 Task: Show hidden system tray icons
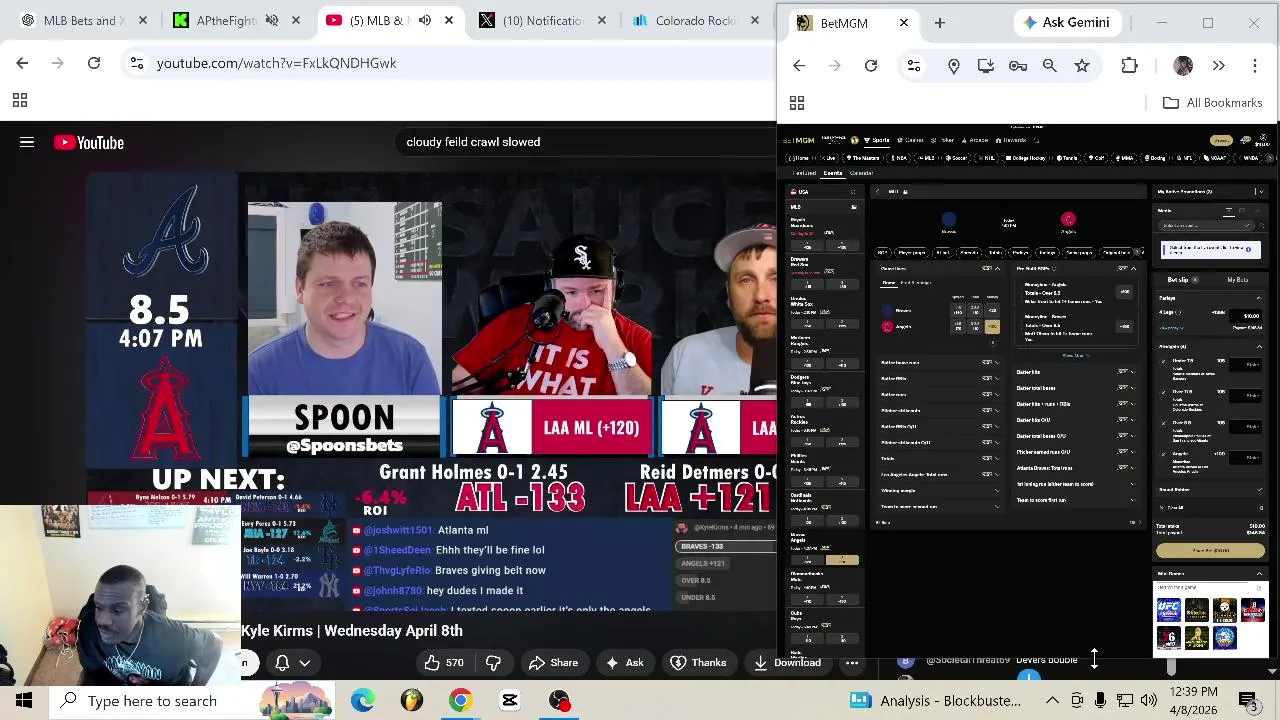coord(1052,700)
